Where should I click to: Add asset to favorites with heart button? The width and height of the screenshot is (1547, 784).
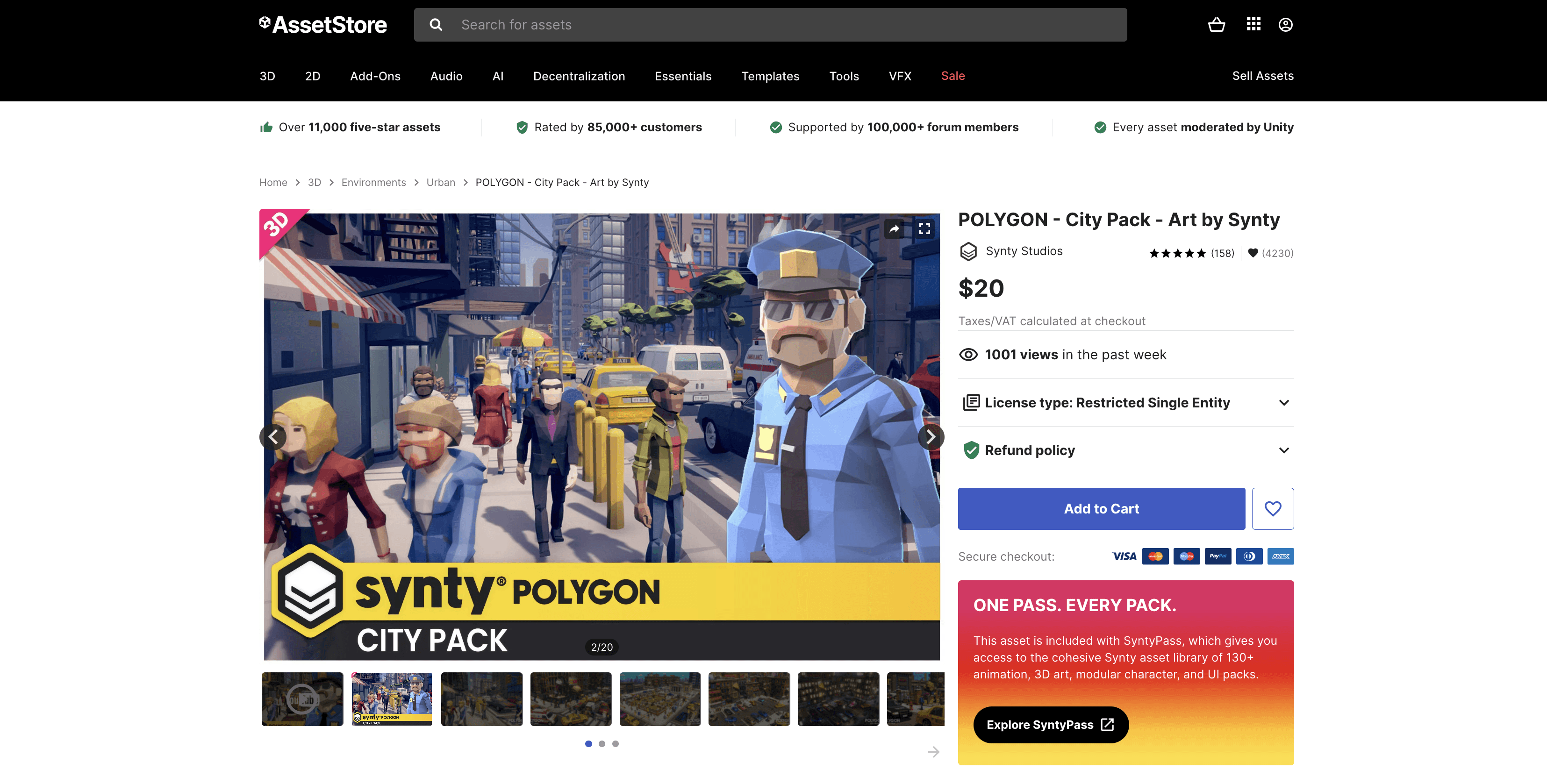[1273, 508]
